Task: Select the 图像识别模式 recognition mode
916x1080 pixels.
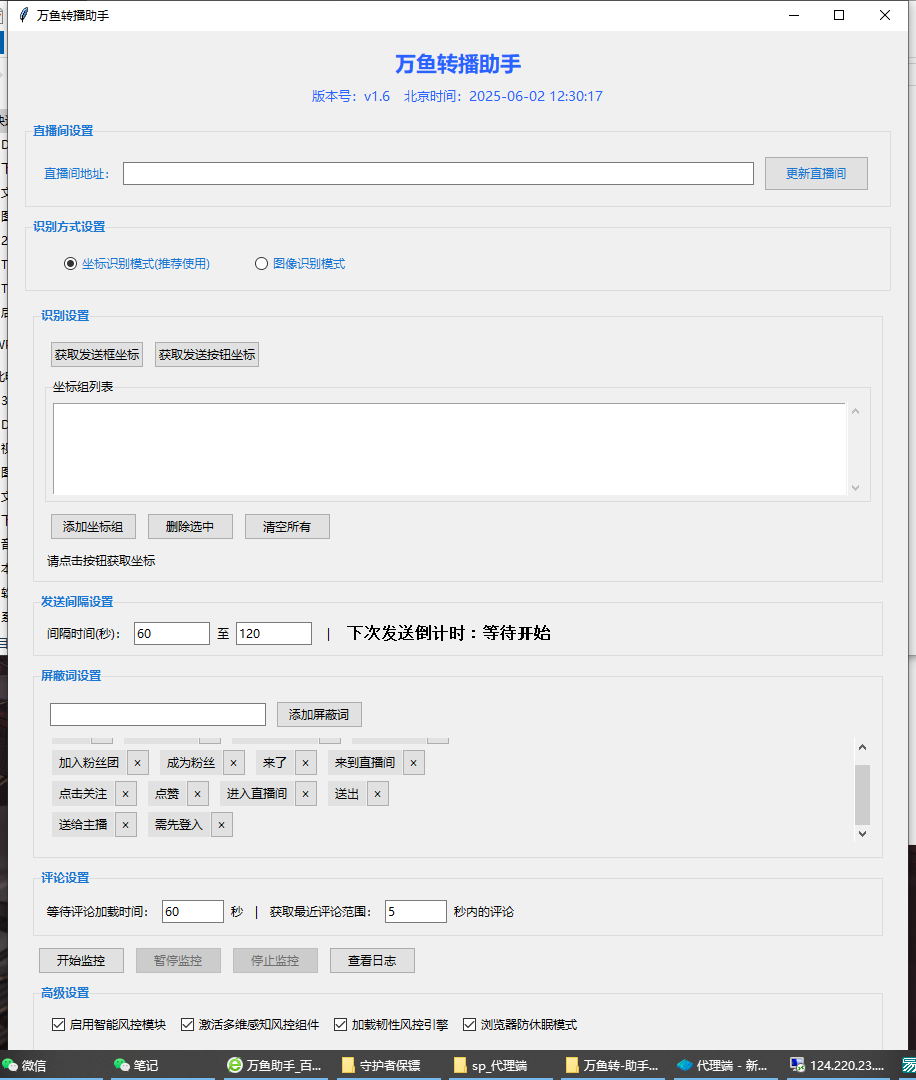Action: 261,263
